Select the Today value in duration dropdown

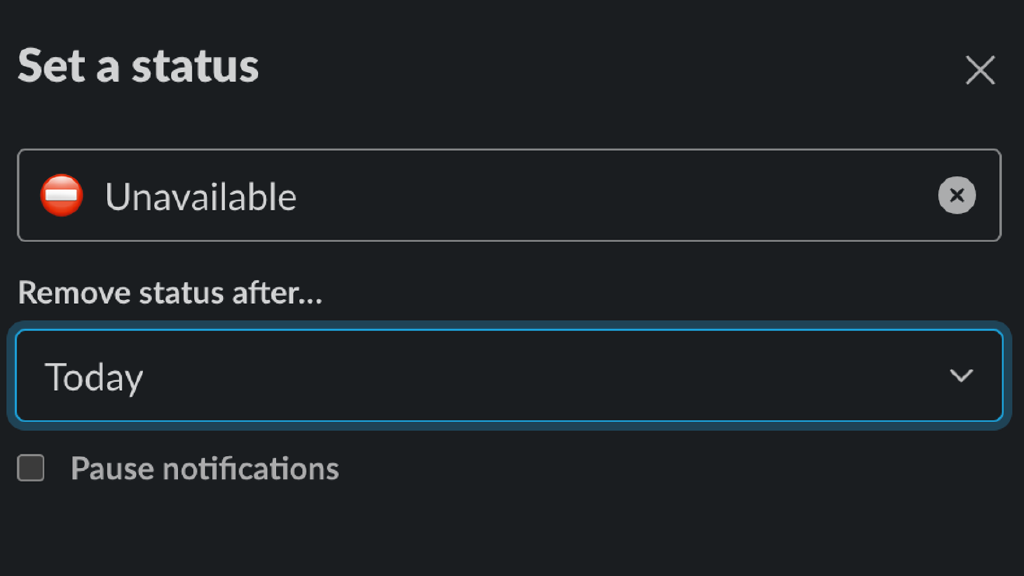click(94, 377)
